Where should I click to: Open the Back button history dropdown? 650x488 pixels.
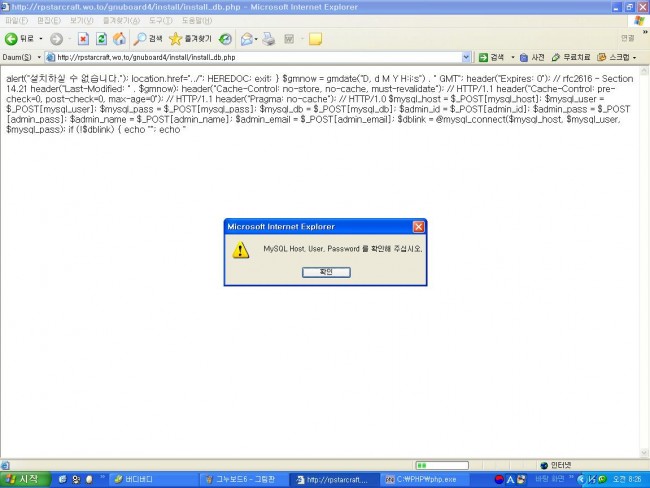click(x=41, y=39)
